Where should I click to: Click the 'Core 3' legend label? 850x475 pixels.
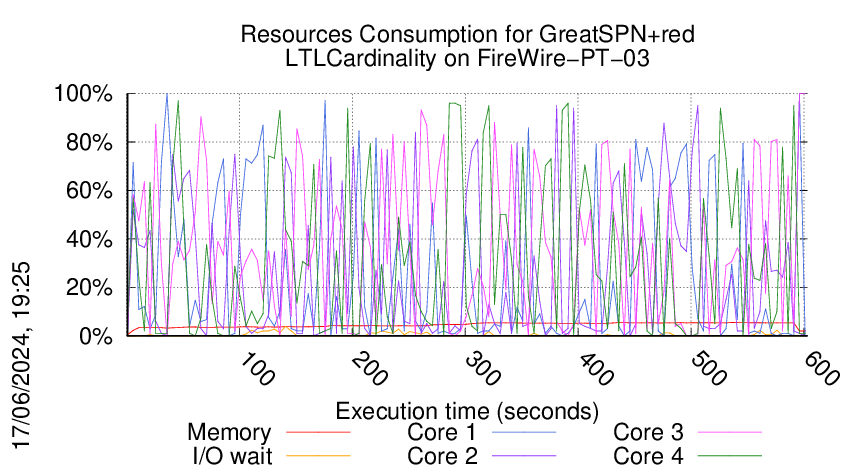coord(648,432)
